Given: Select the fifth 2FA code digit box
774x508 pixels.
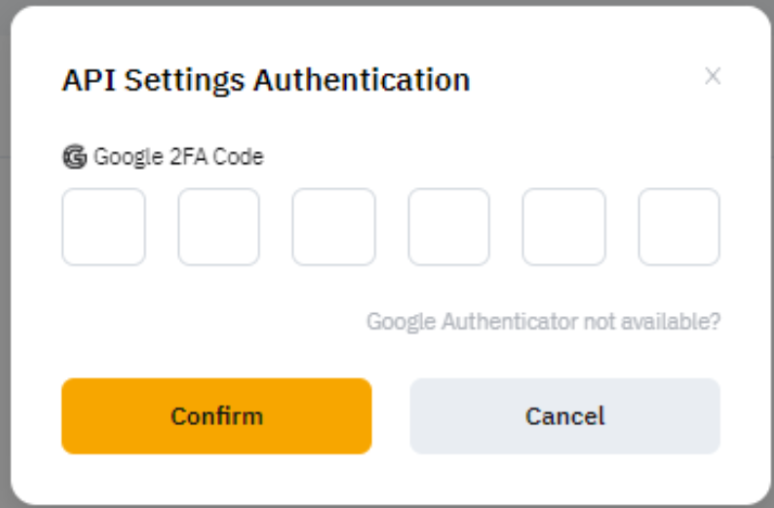Looking at the screenshot, I should tap(564, 227).
